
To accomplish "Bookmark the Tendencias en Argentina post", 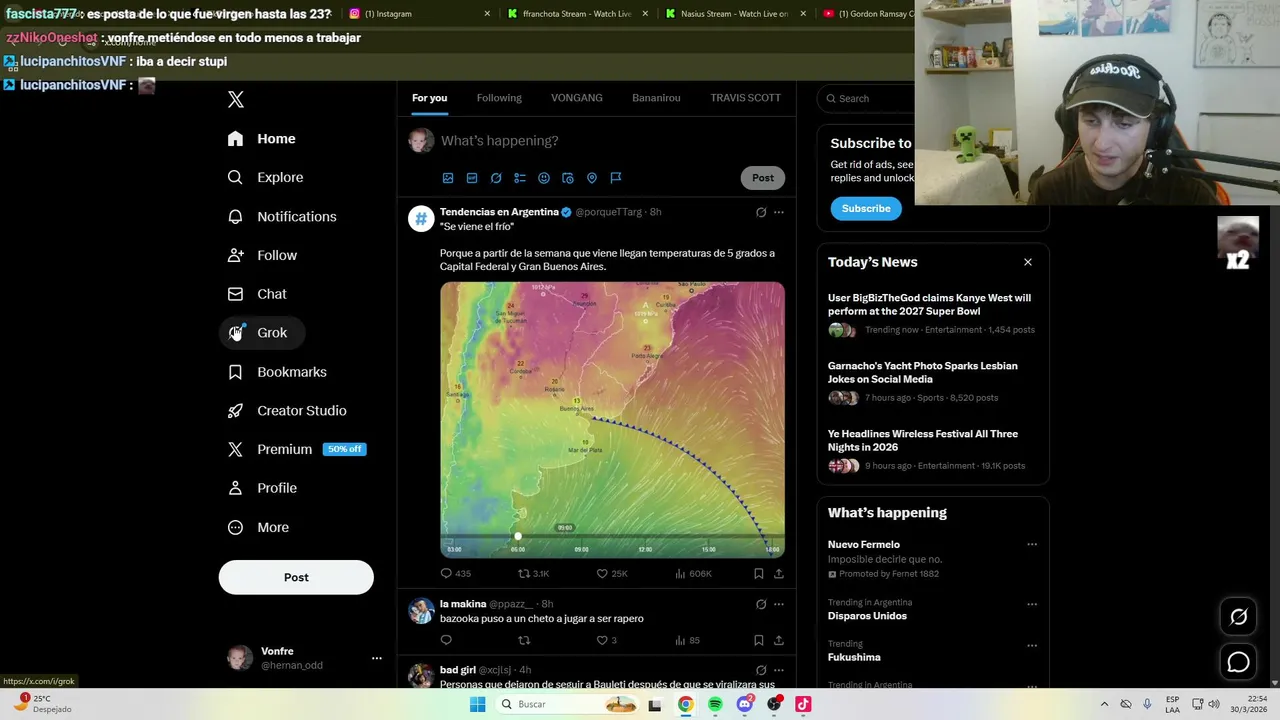I will pos(759,573).
